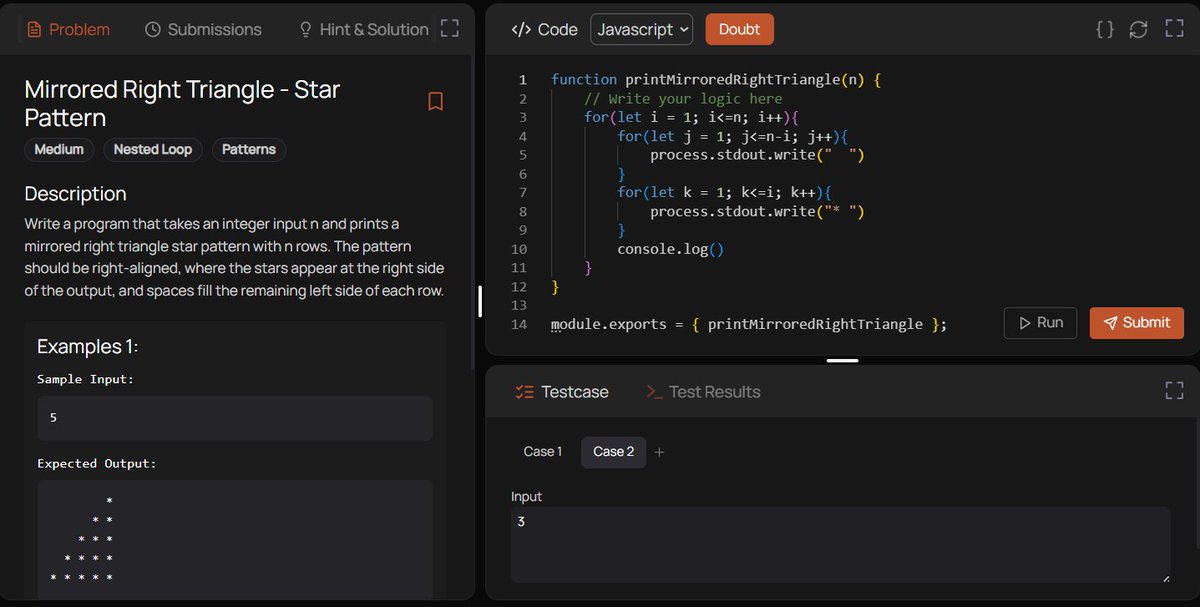Screen dimensions: 1200x607
Task: Run the code
Action: point(1040,323)
